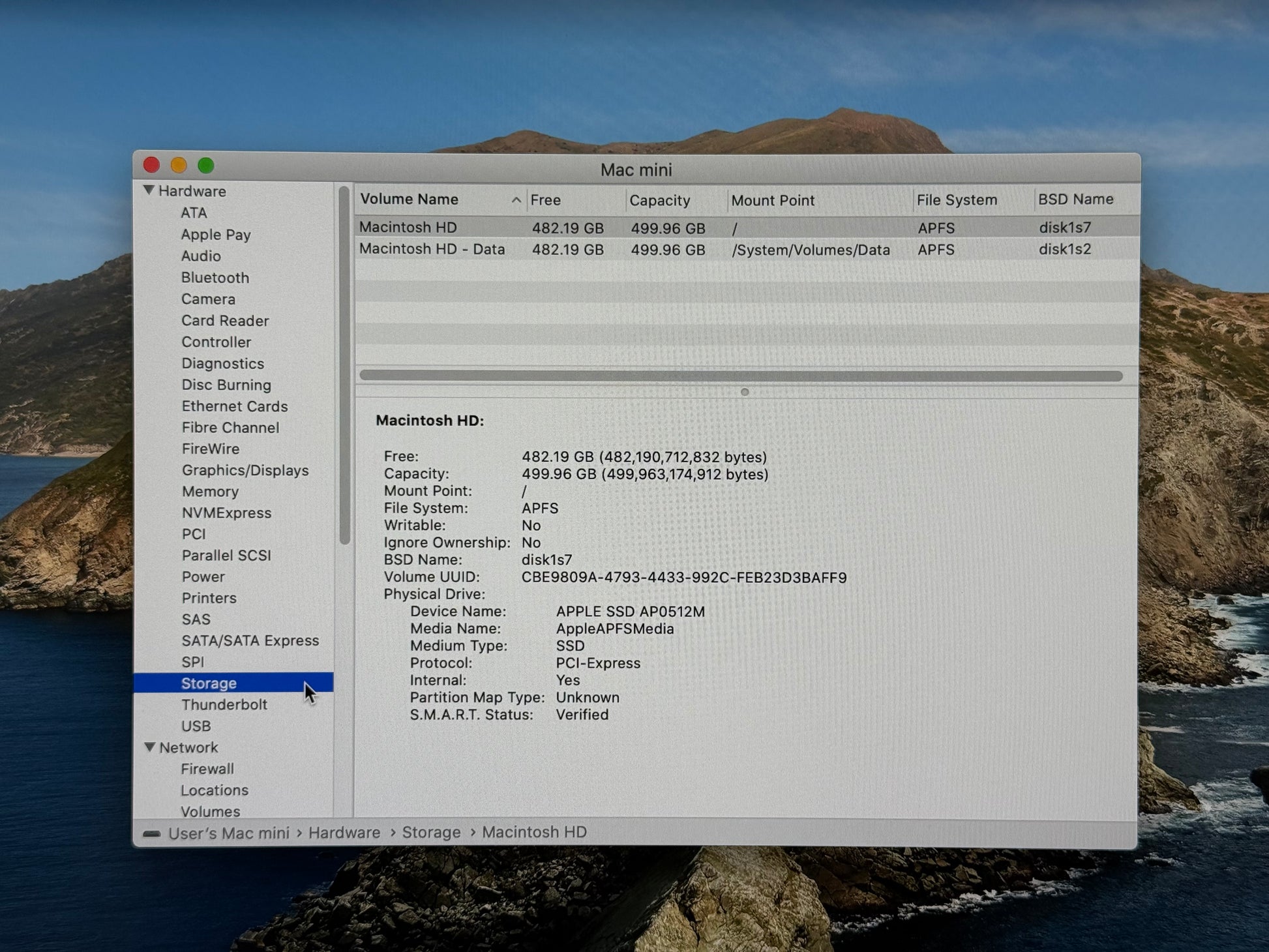Click Storage in the bottom path bar

431,833
